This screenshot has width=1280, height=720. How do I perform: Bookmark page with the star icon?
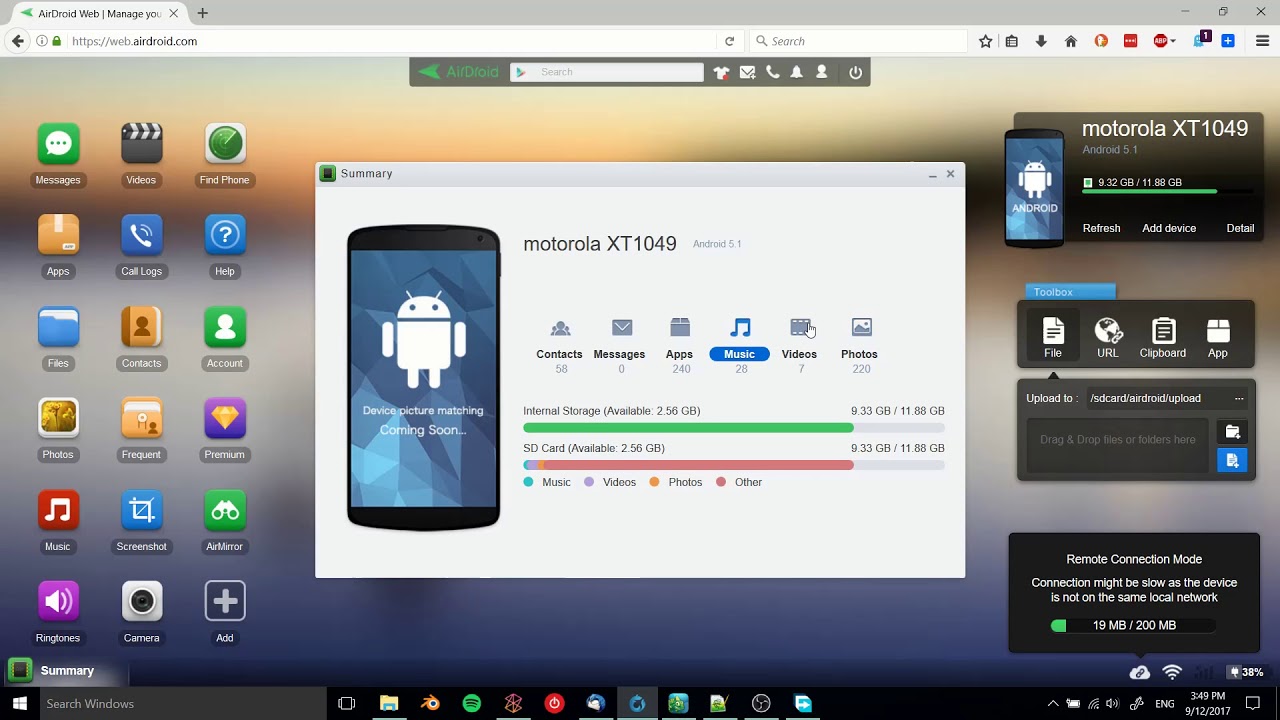tap(986, 41)
